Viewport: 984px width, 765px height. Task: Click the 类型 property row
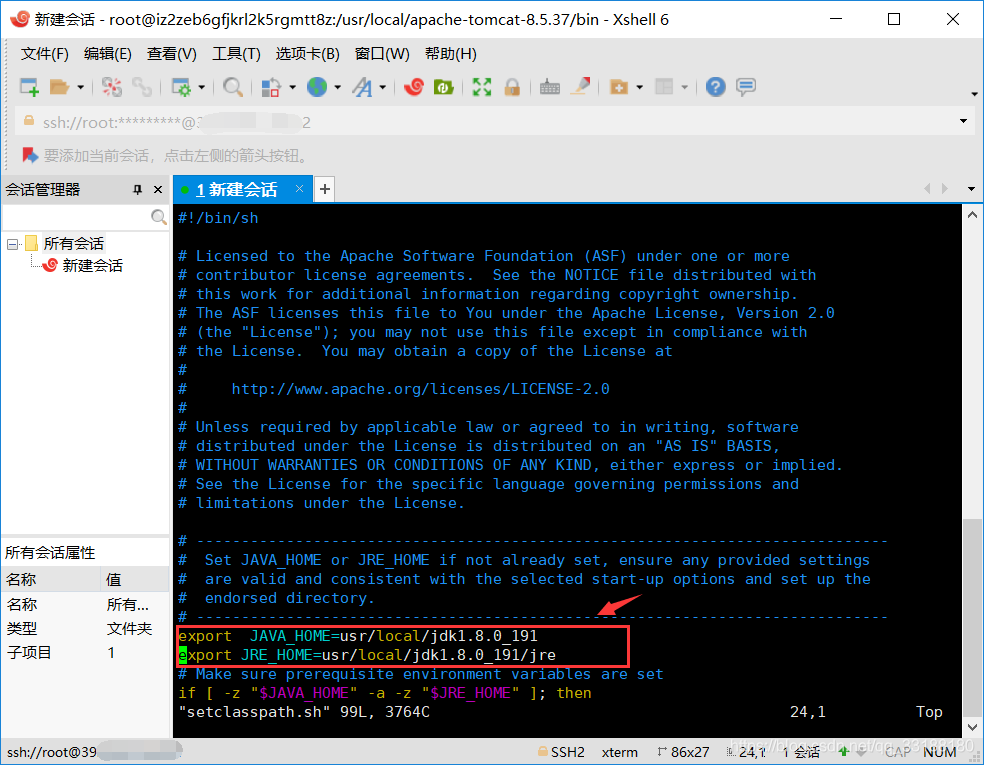click(85, 628)
